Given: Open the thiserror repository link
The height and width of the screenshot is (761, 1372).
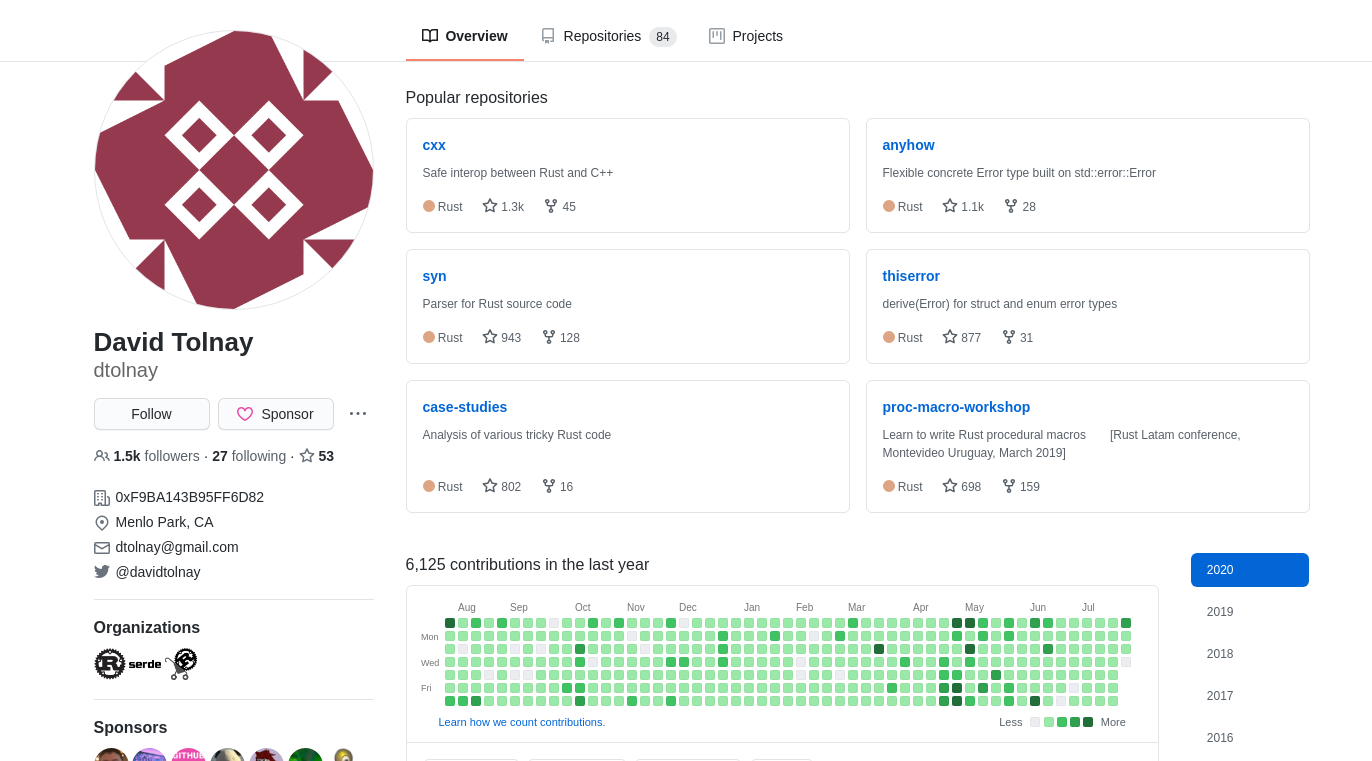Looking at the screenshot, I should (x=911, y=276).
